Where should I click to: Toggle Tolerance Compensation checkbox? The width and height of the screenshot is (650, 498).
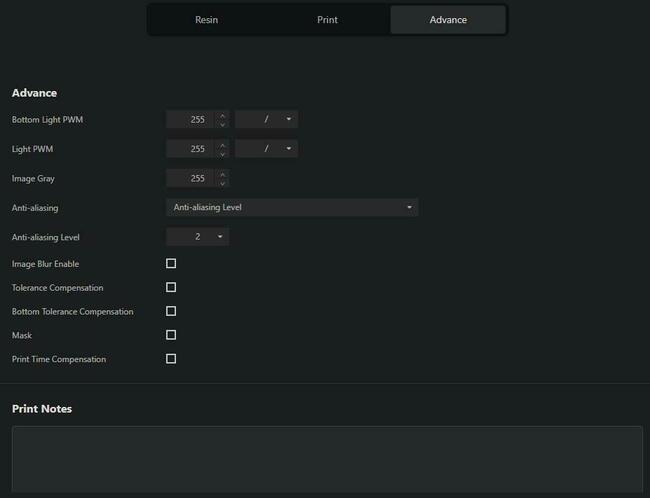coord(171,288)
